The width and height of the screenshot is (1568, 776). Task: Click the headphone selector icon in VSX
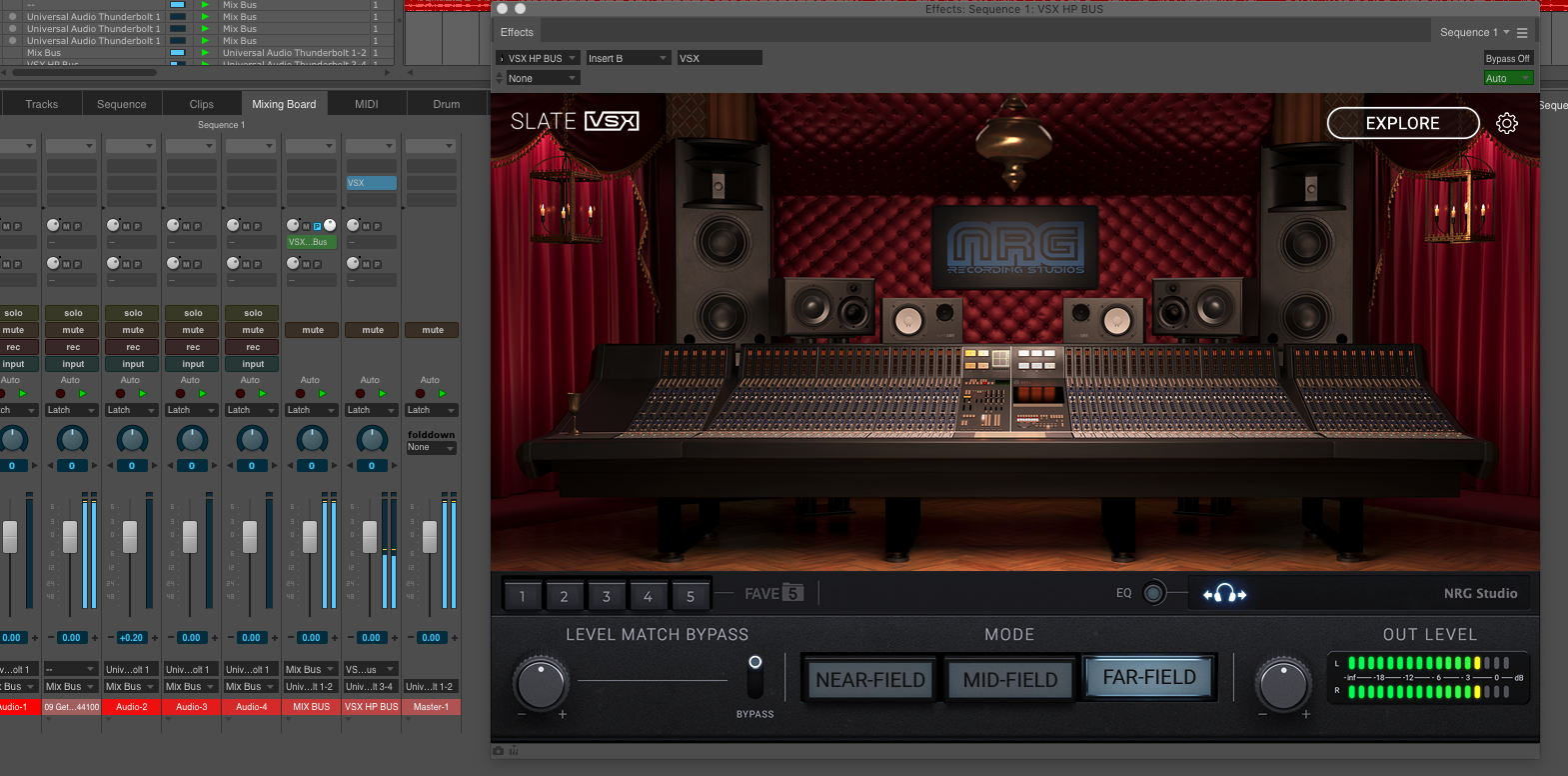click(x=1224, y=594)
